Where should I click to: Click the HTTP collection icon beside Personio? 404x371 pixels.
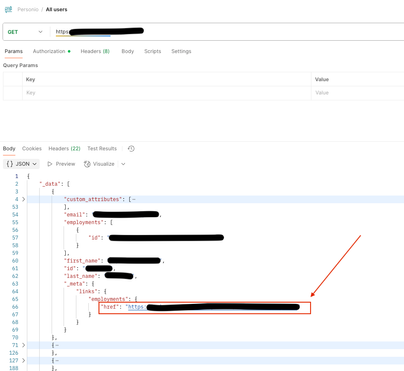tap(8, 10)
